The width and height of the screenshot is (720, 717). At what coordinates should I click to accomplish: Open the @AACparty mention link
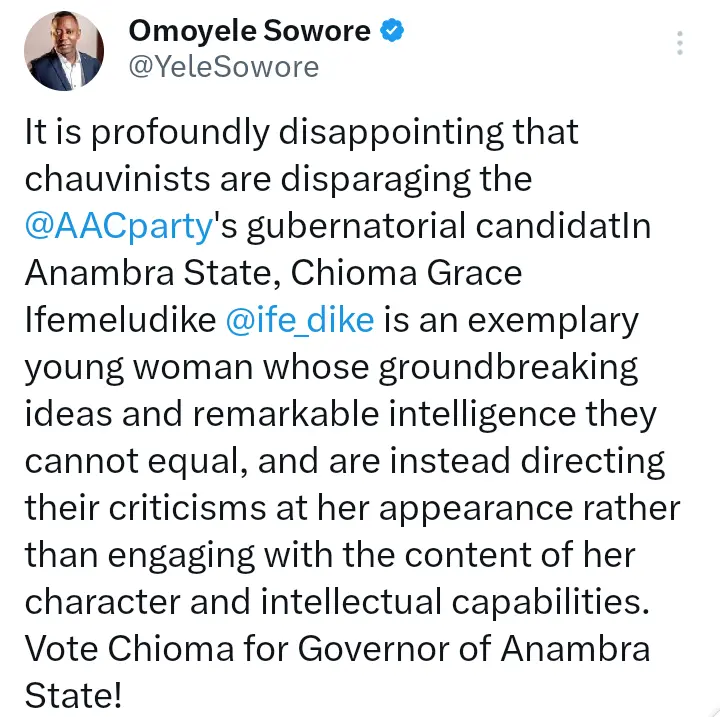click(x=118, y=226)
